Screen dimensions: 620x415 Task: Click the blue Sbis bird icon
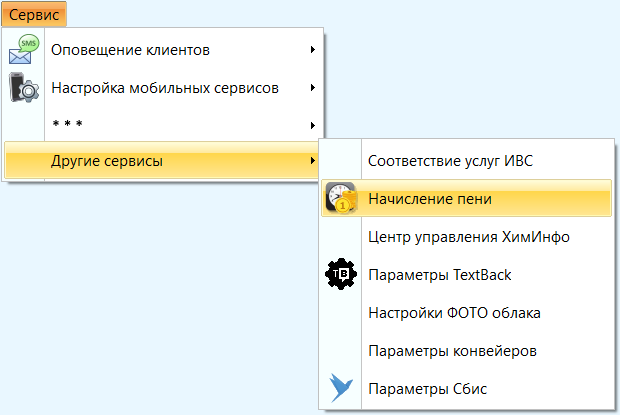341,388
